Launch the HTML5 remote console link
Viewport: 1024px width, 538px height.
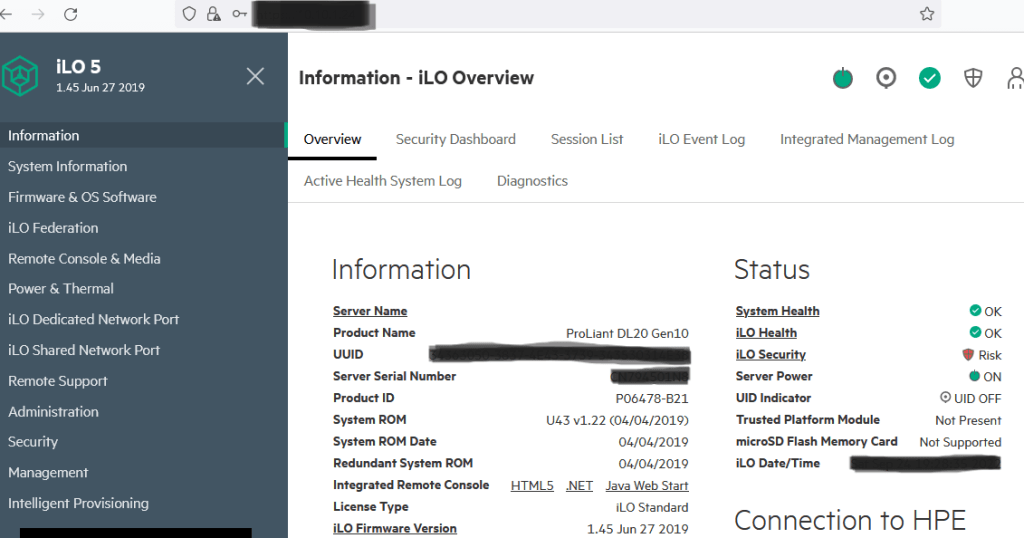tap(532, 485)
